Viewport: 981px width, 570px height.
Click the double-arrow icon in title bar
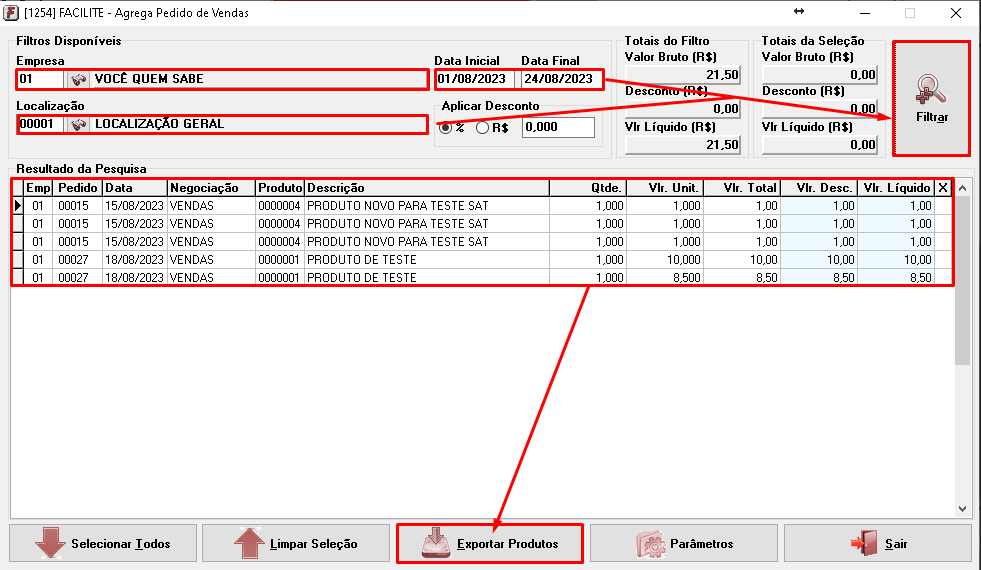(x=799, y=11)
